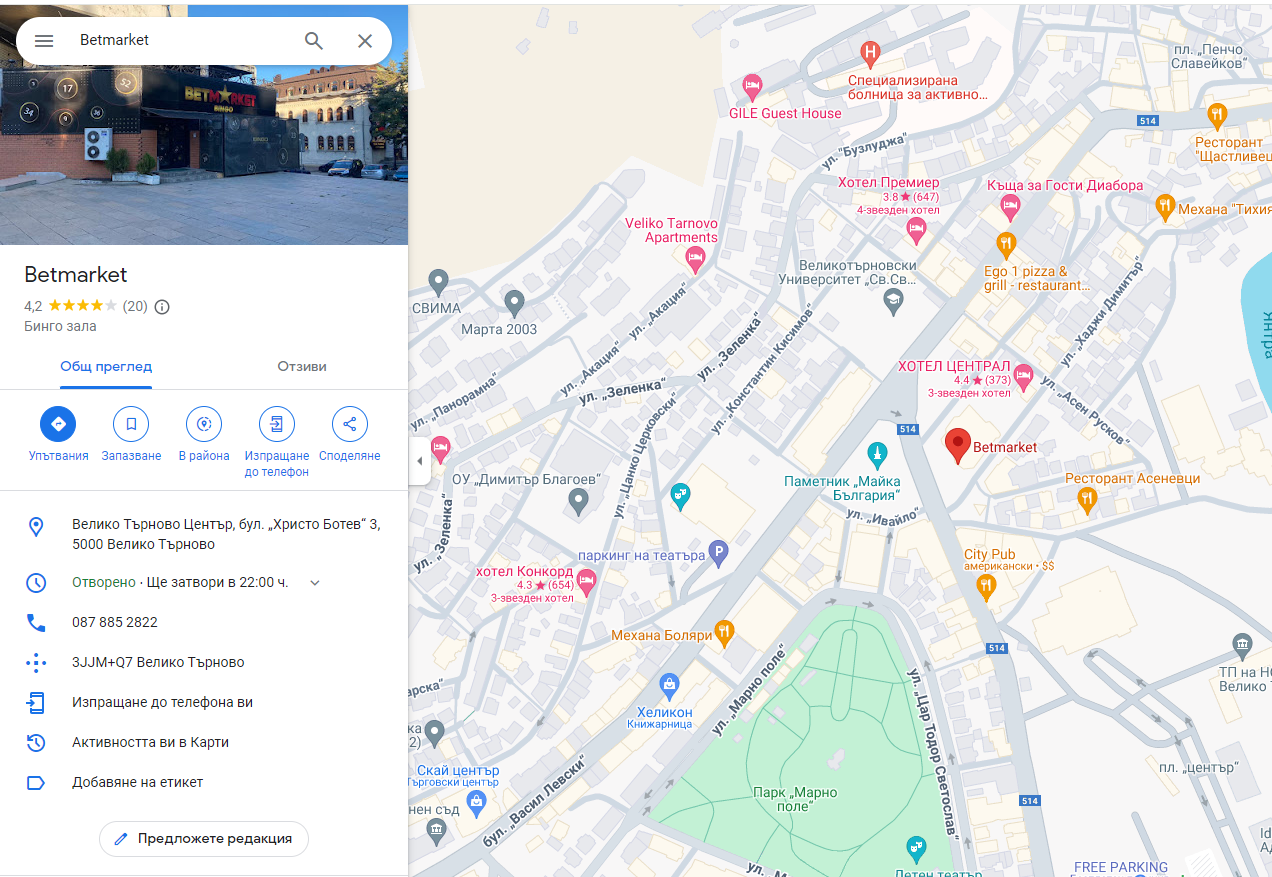Click the search magnifier icon
This screenshot has height=877, width=1272.
pos(314,41)
